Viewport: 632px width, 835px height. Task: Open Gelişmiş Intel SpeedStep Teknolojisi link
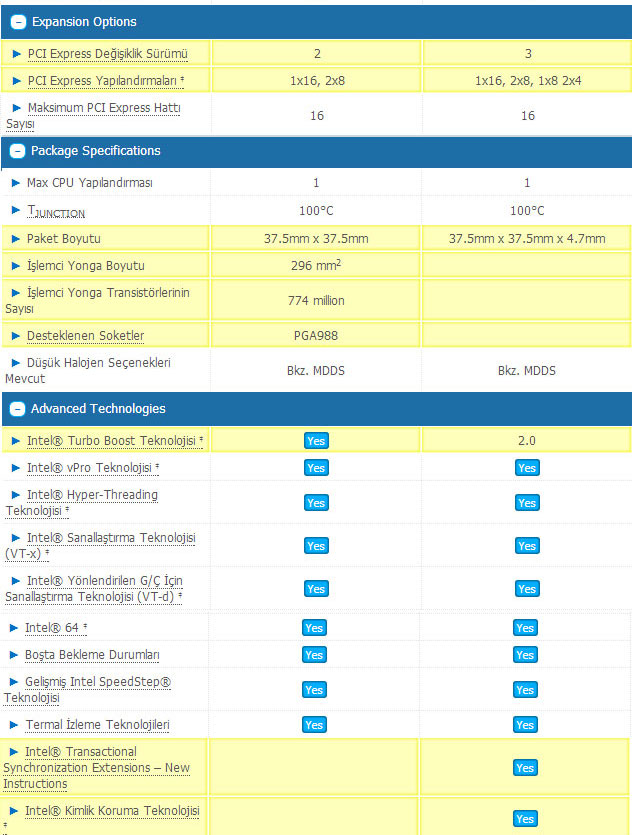[88, 690]
